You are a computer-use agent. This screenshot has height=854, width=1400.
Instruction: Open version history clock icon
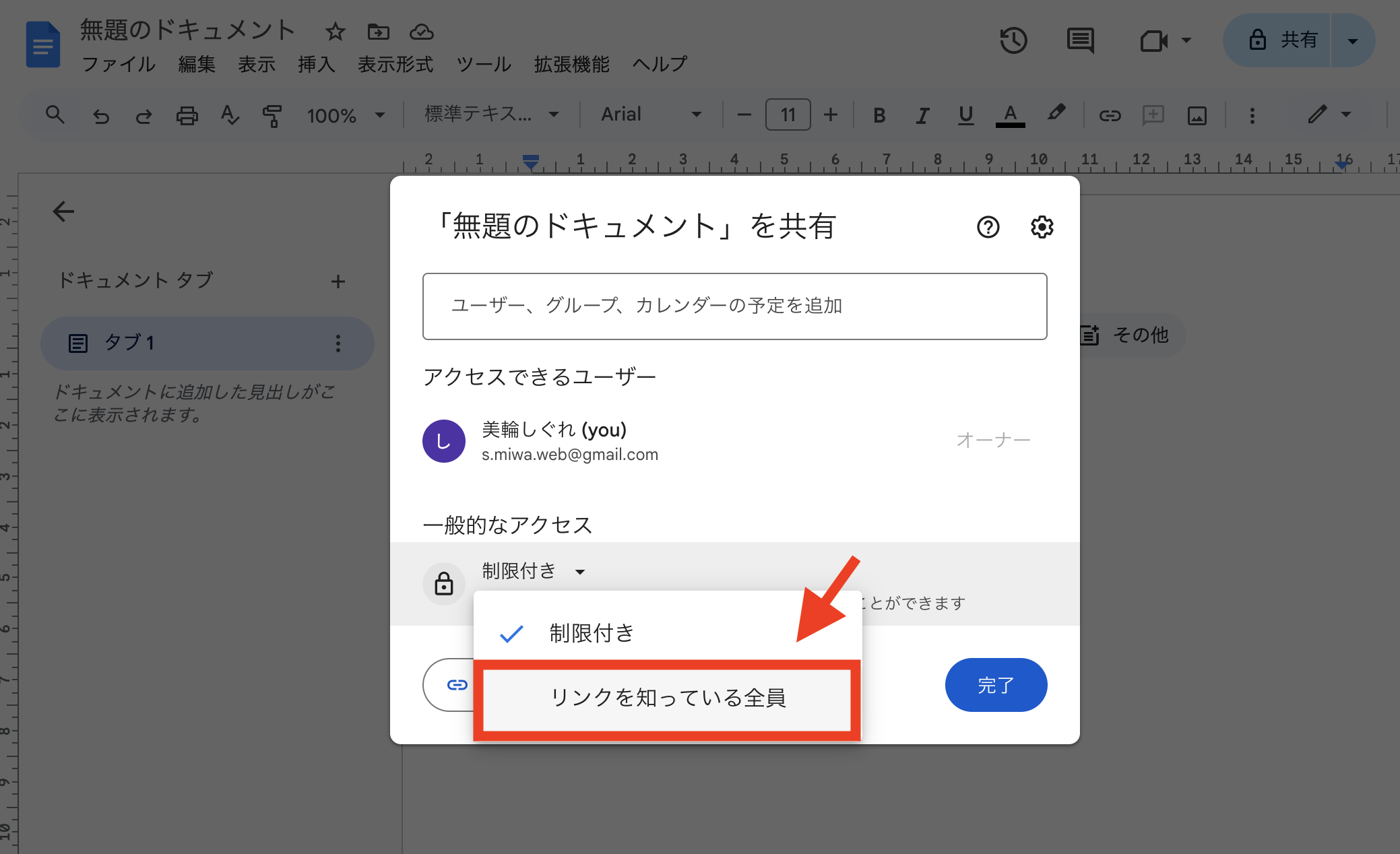click(1013, 40)
